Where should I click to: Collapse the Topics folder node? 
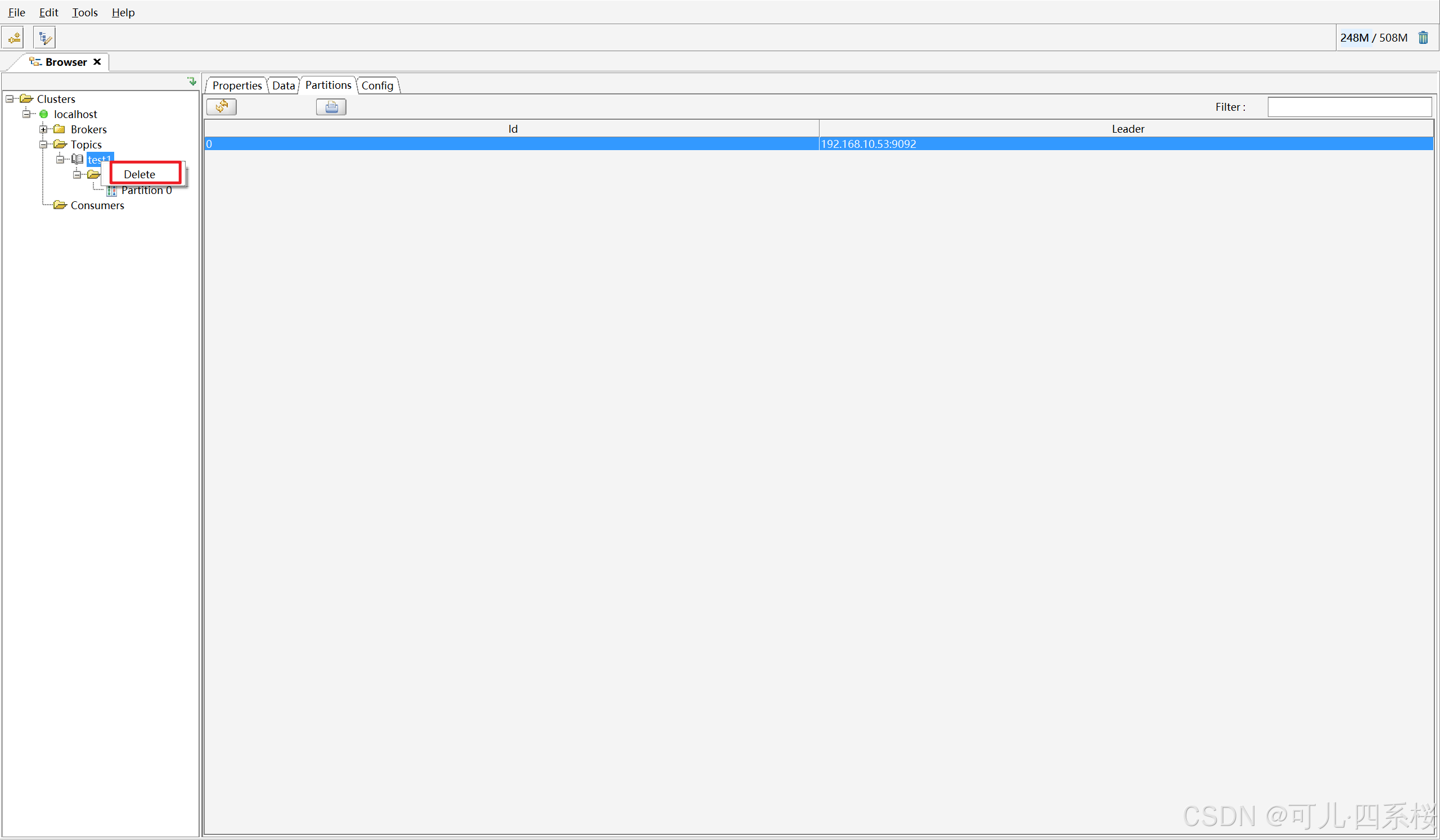coord(43,144)
